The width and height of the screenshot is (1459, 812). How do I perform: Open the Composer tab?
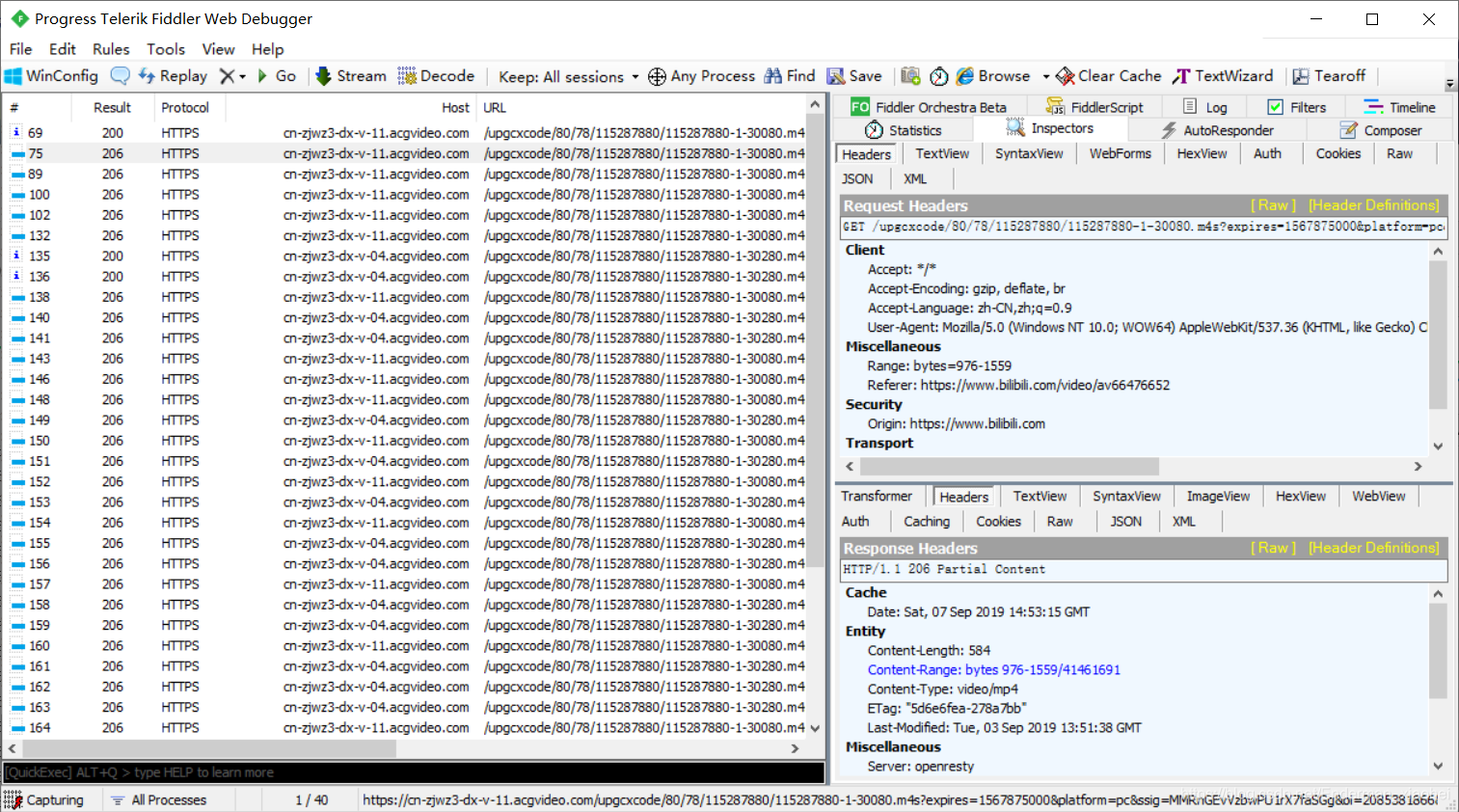[1382, 130]
